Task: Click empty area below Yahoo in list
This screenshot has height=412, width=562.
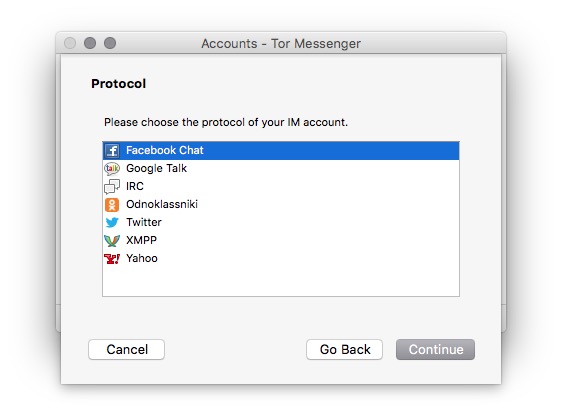Action: tap(281, 281)
